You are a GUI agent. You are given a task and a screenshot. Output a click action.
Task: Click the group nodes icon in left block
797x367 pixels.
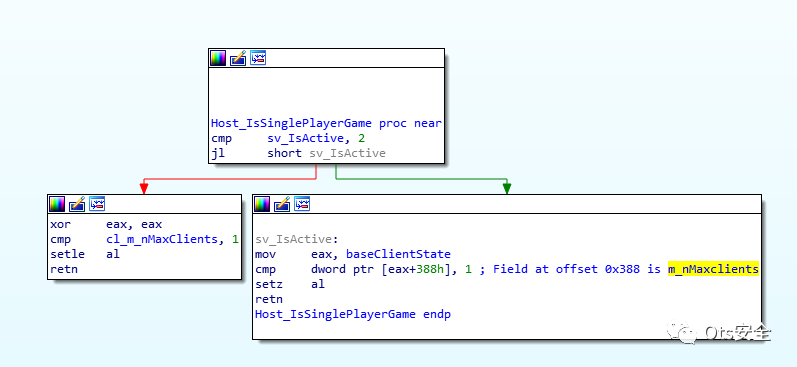97,204
